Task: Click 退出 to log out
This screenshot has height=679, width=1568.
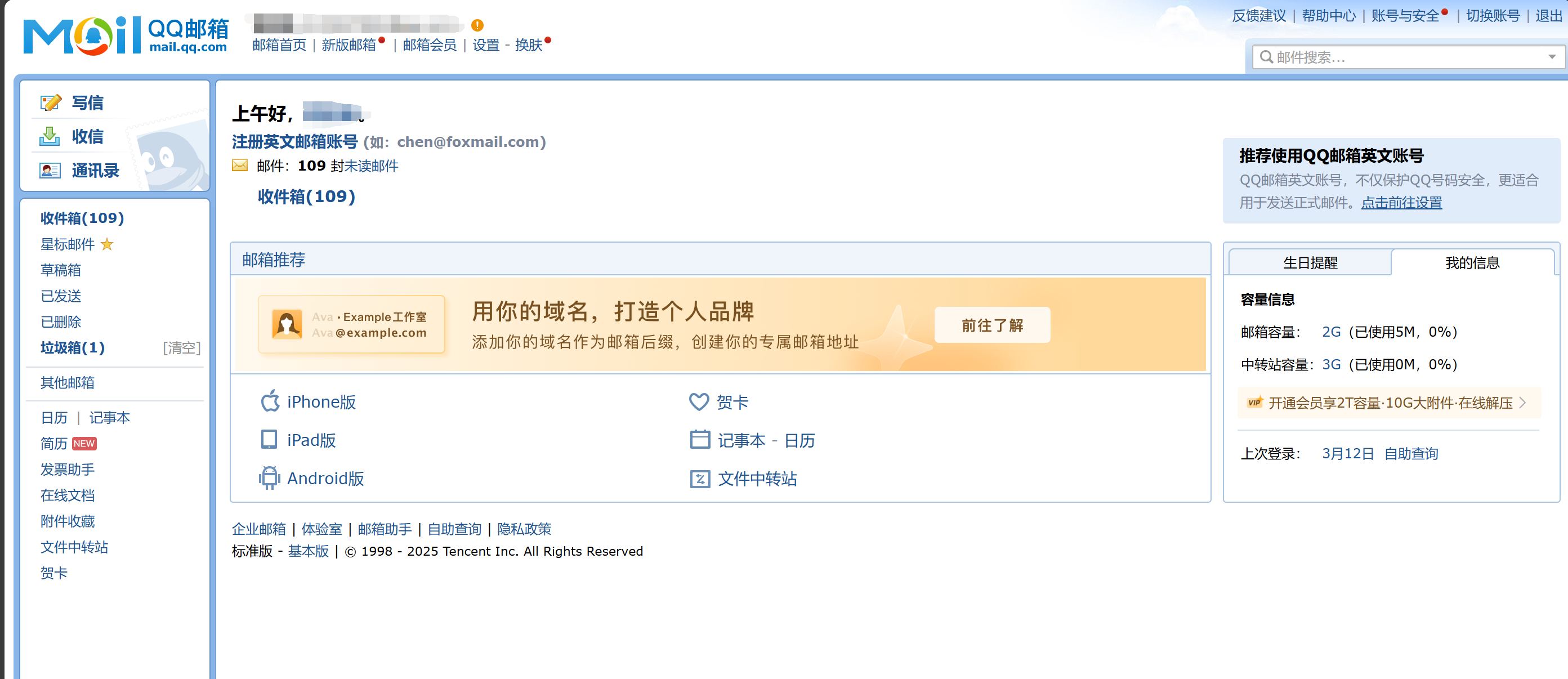Action: [x=1548, y=16]
